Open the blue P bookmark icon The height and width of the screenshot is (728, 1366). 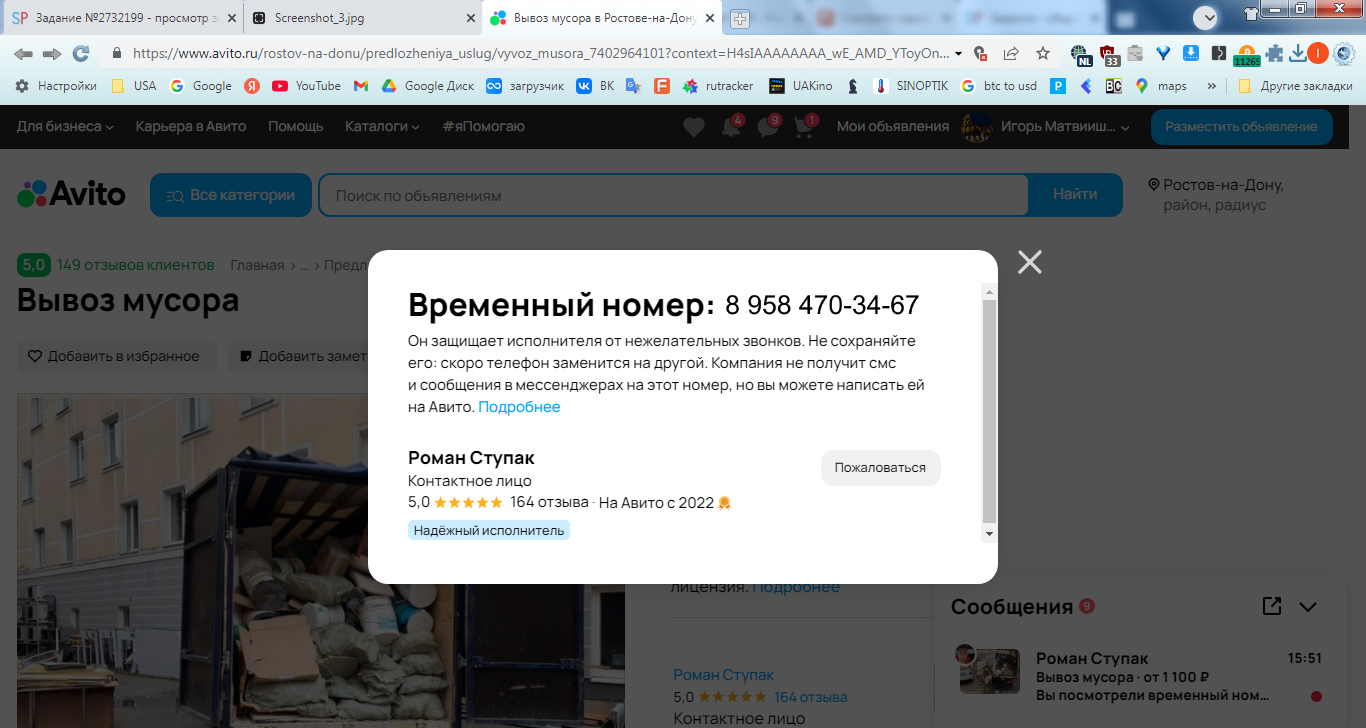click(1057, 86)
